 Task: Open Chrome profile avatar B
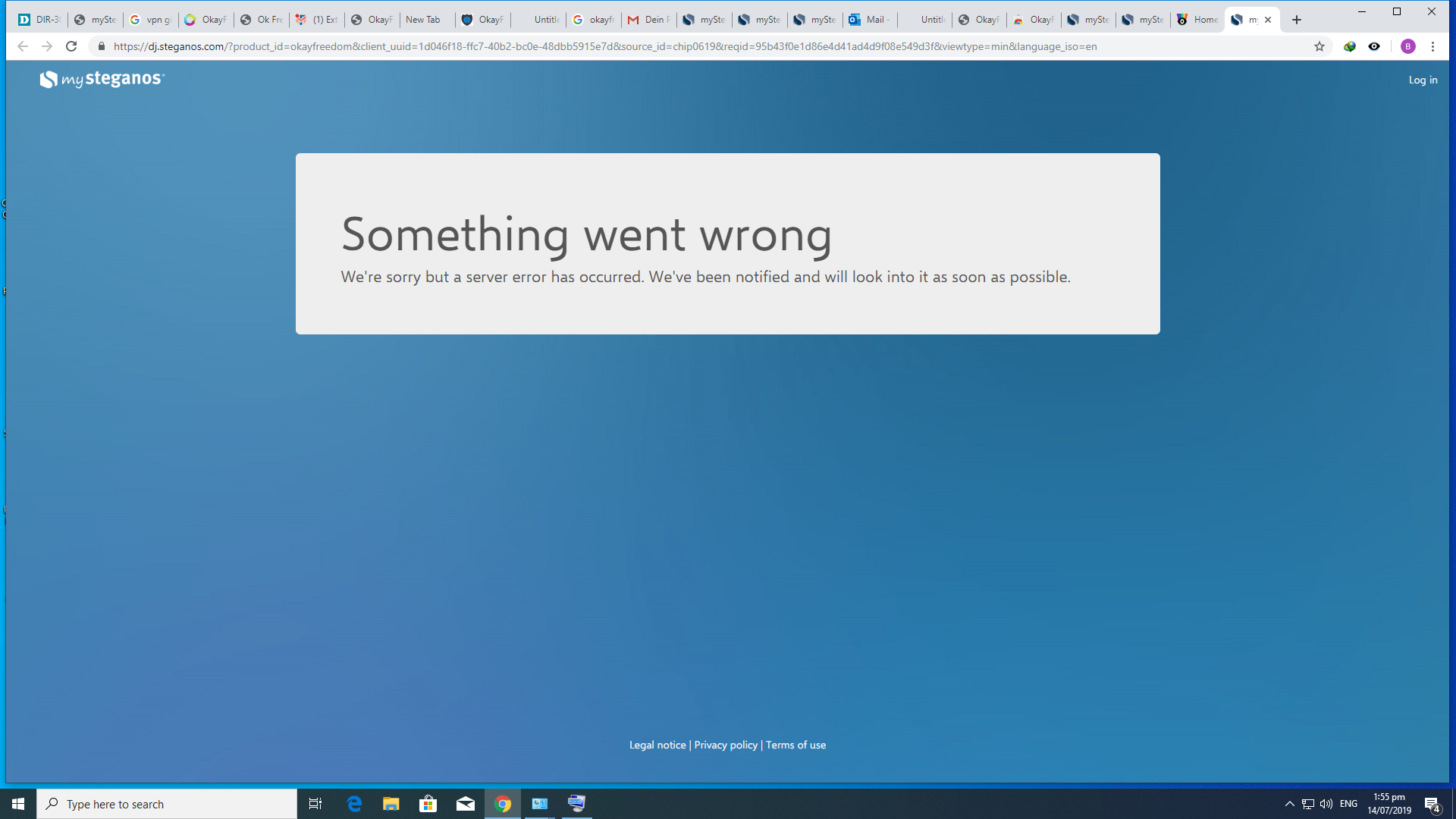coord(1408,46)
